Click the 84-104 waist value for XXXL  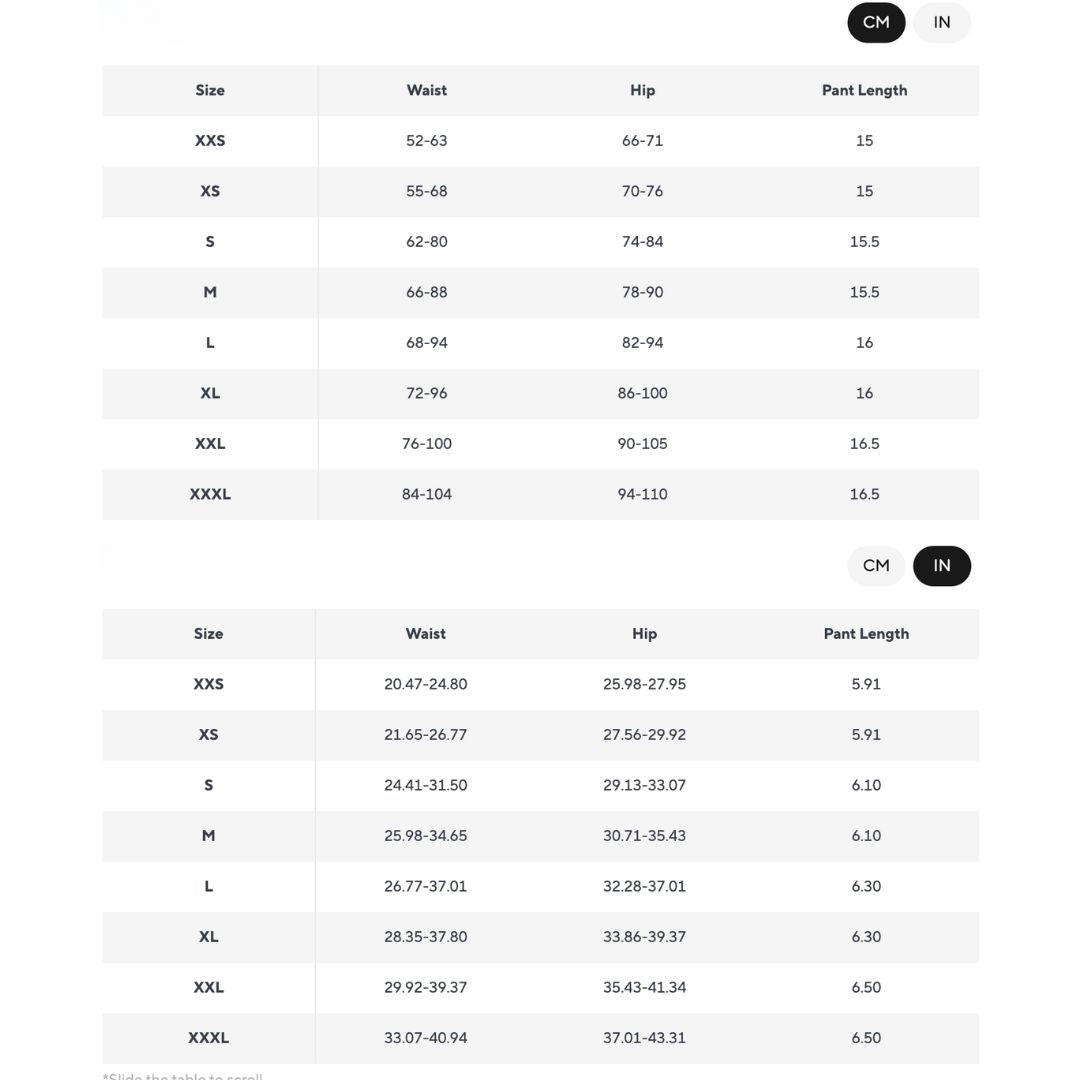[427, 494]
